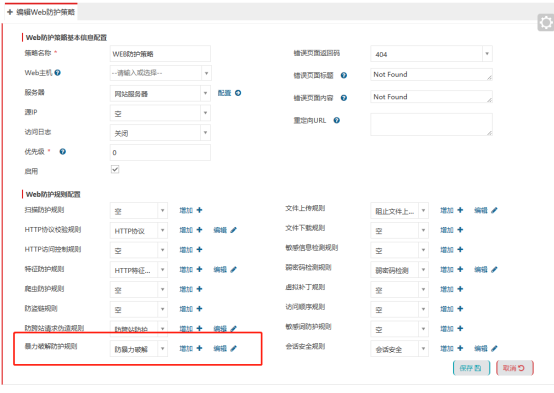Open the 源IP dropdown
This screenshot has width=554, height=393.
click(x=160, y=113)
